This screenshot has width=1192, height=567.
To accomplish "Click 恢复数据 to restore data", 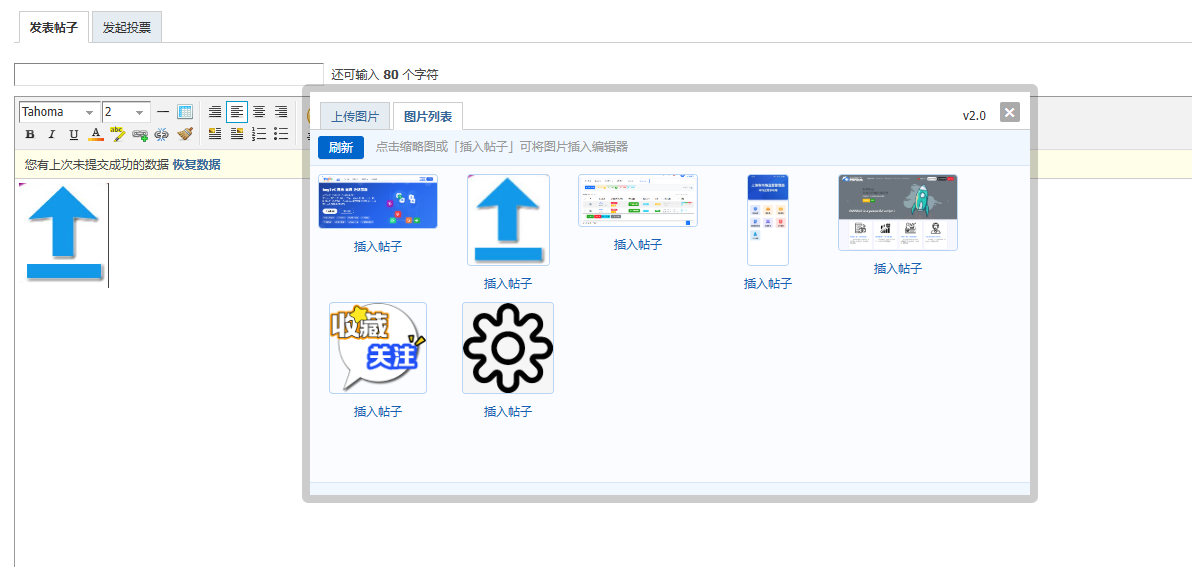I will pos(196,164).
